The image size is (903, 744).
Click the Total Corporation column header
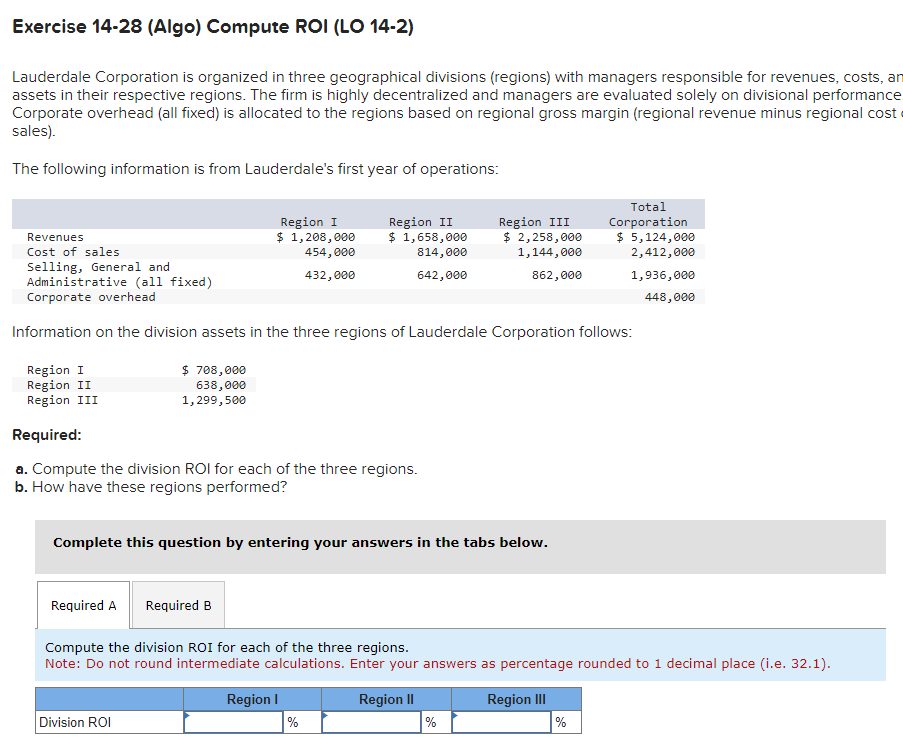point(648,214)
